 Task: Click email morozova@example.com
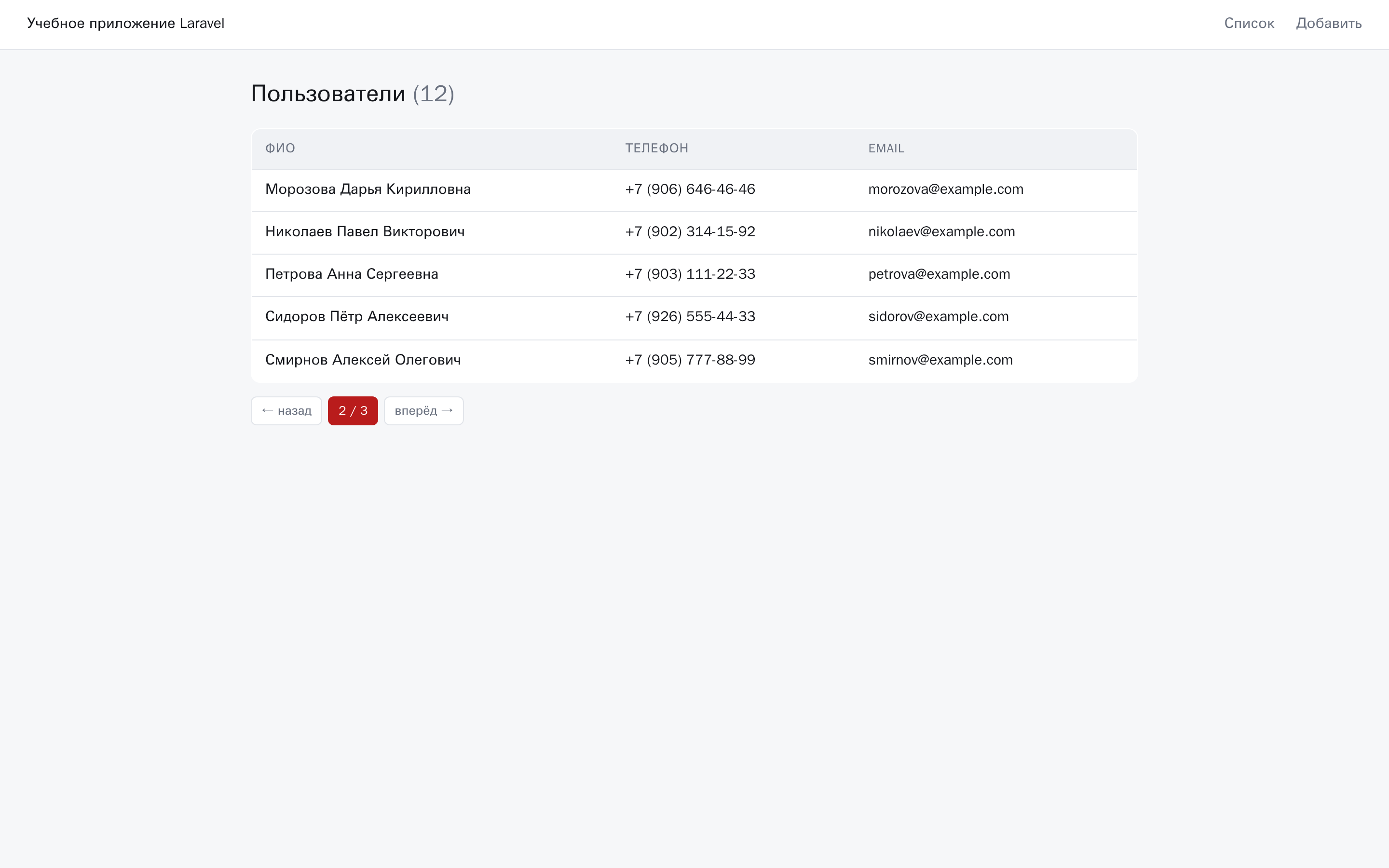pyautogui.click(x=946, y=190)
